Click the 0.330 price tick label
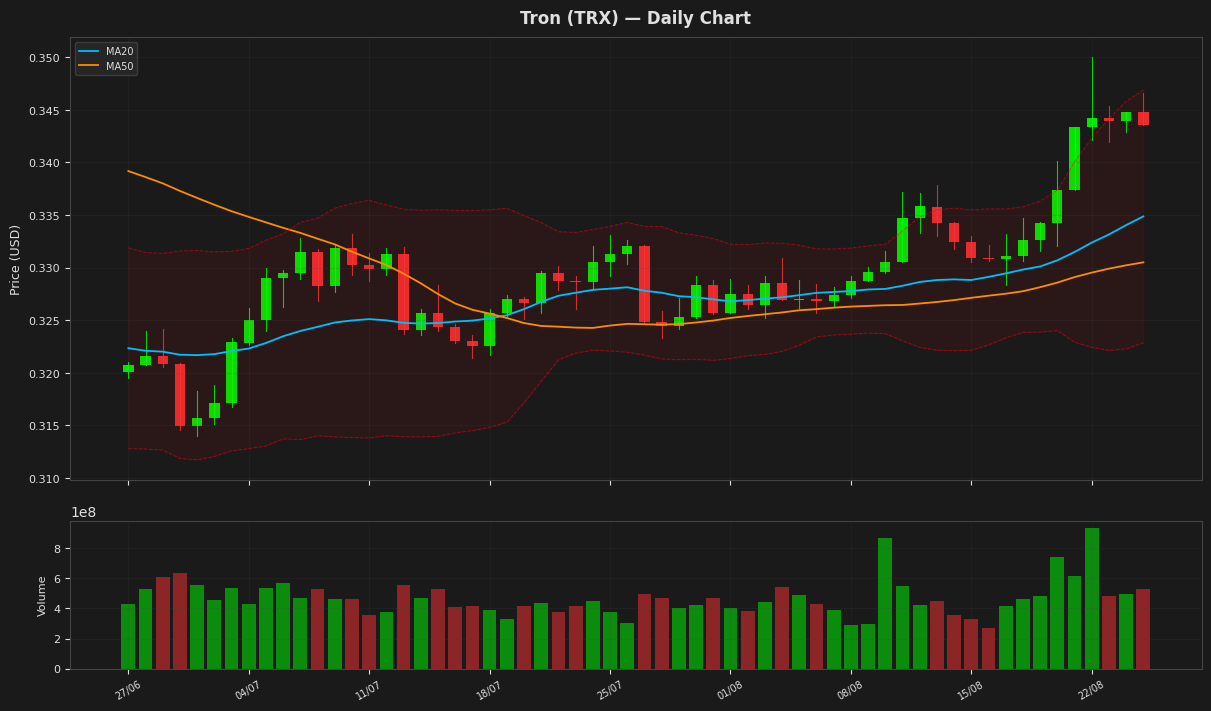The image size is (1211, 711). tap(43, 268)
